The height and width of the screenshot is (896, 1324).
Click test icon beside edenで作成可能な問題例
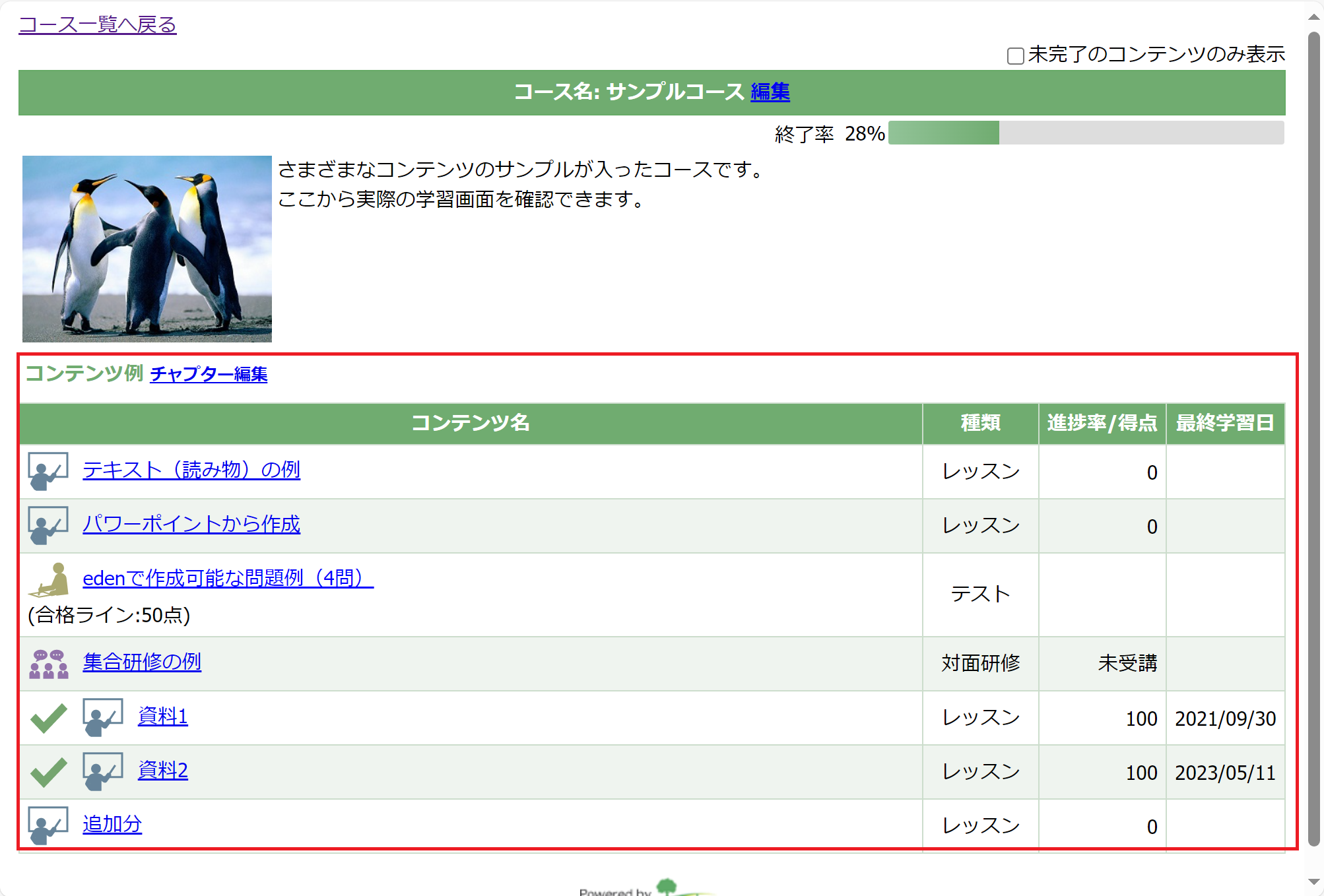tap(48, 580)
